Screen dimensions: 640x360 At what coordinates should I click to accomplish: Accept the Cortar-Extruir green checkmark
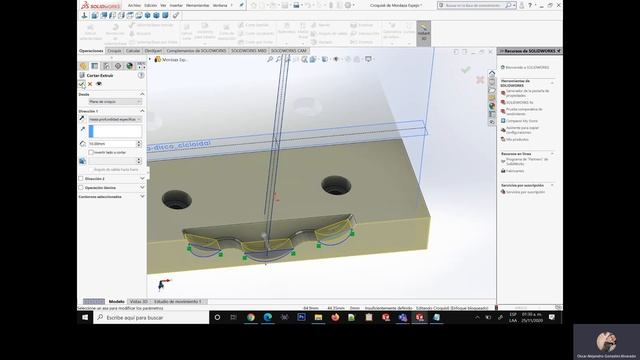[82, 84]
